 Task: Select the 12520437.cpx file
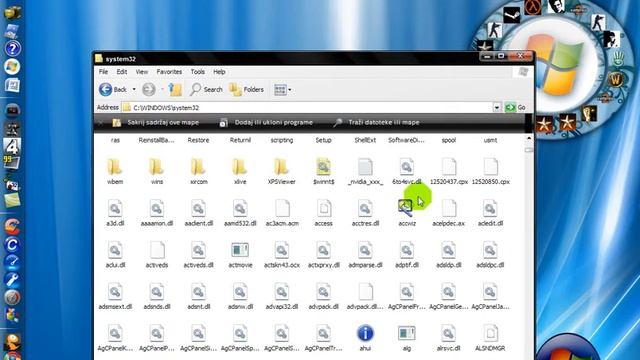point(449,171)
